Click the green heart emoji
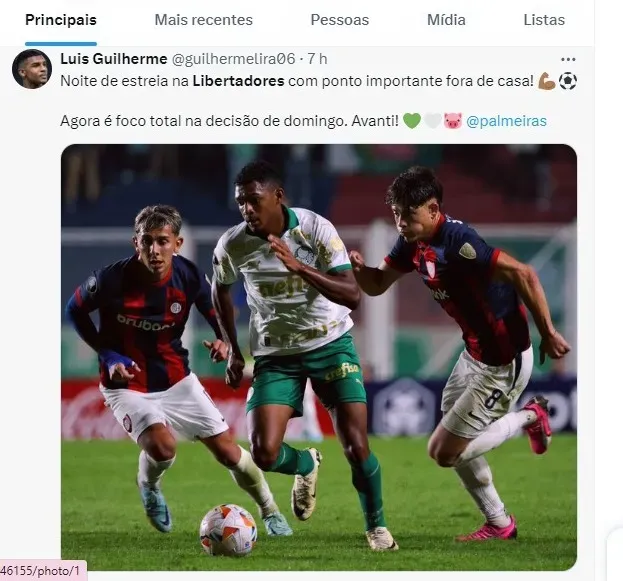Image resolution: width=623 pixels, height=581 pixels. click(x=412, y=121)
